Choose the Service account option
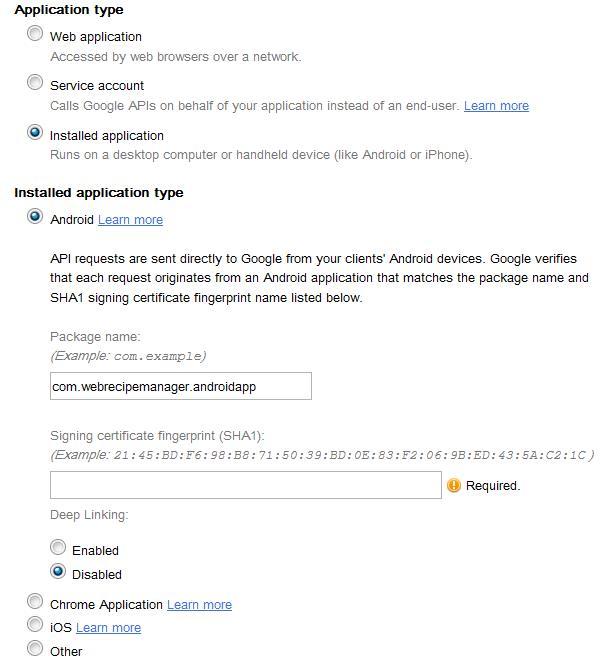The height and width of the screenshot is (672, 615). [36, 83]
